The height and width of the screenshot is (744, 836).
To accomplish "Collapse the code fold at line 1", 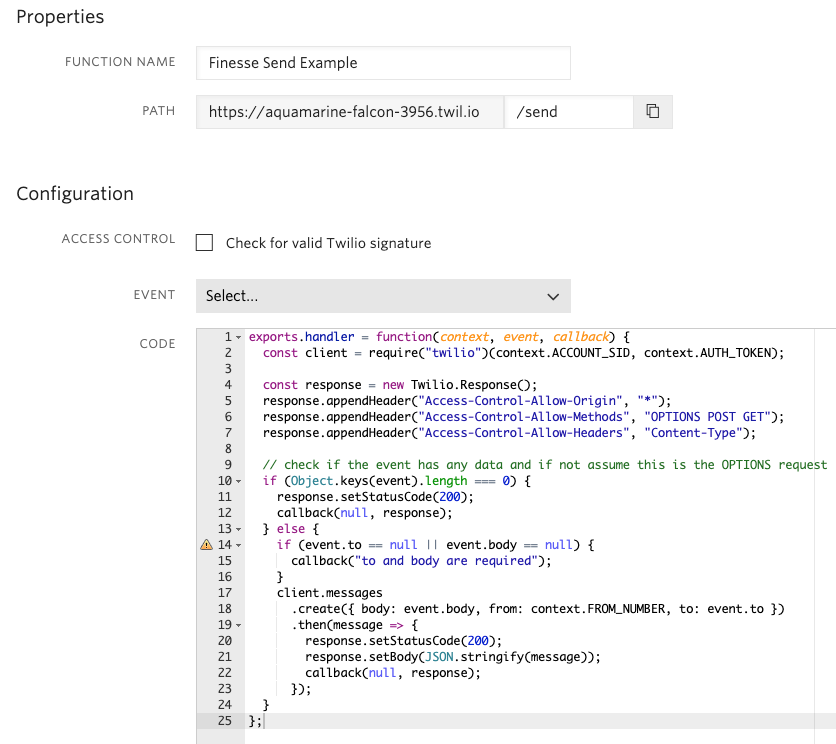I will pyautogui.click(x=238, y=338).
